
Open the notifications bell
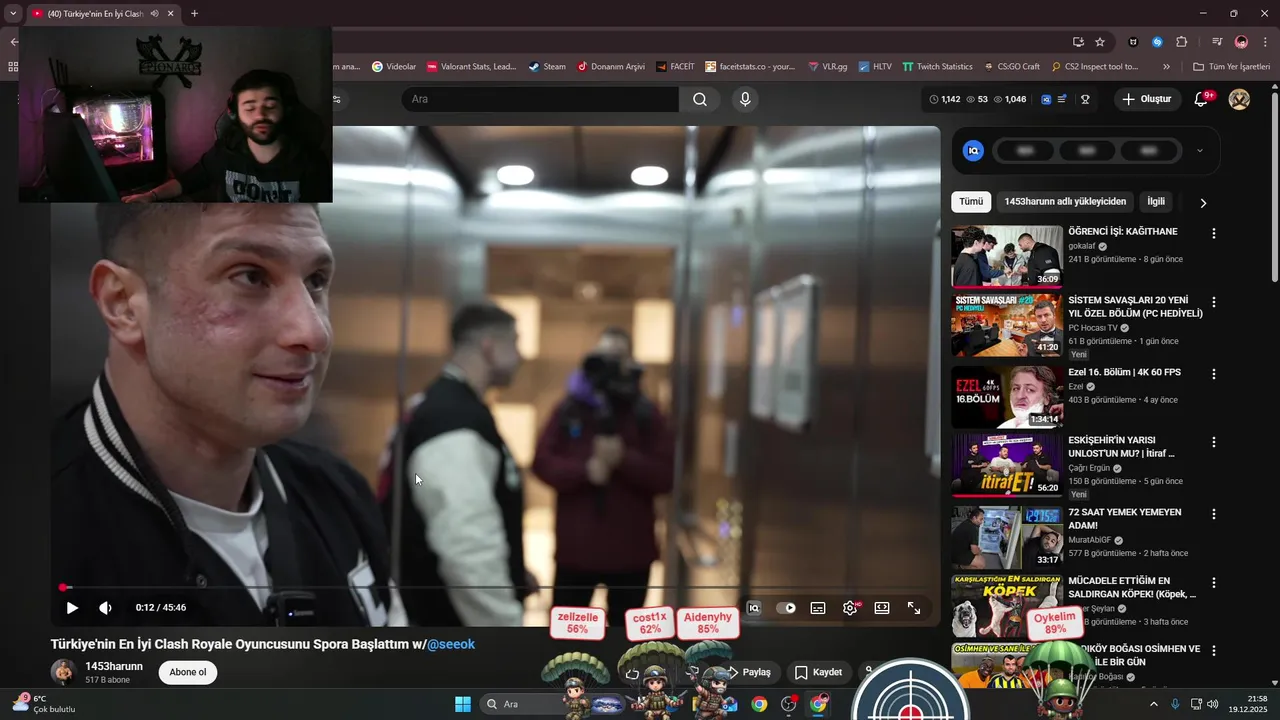1202,99
